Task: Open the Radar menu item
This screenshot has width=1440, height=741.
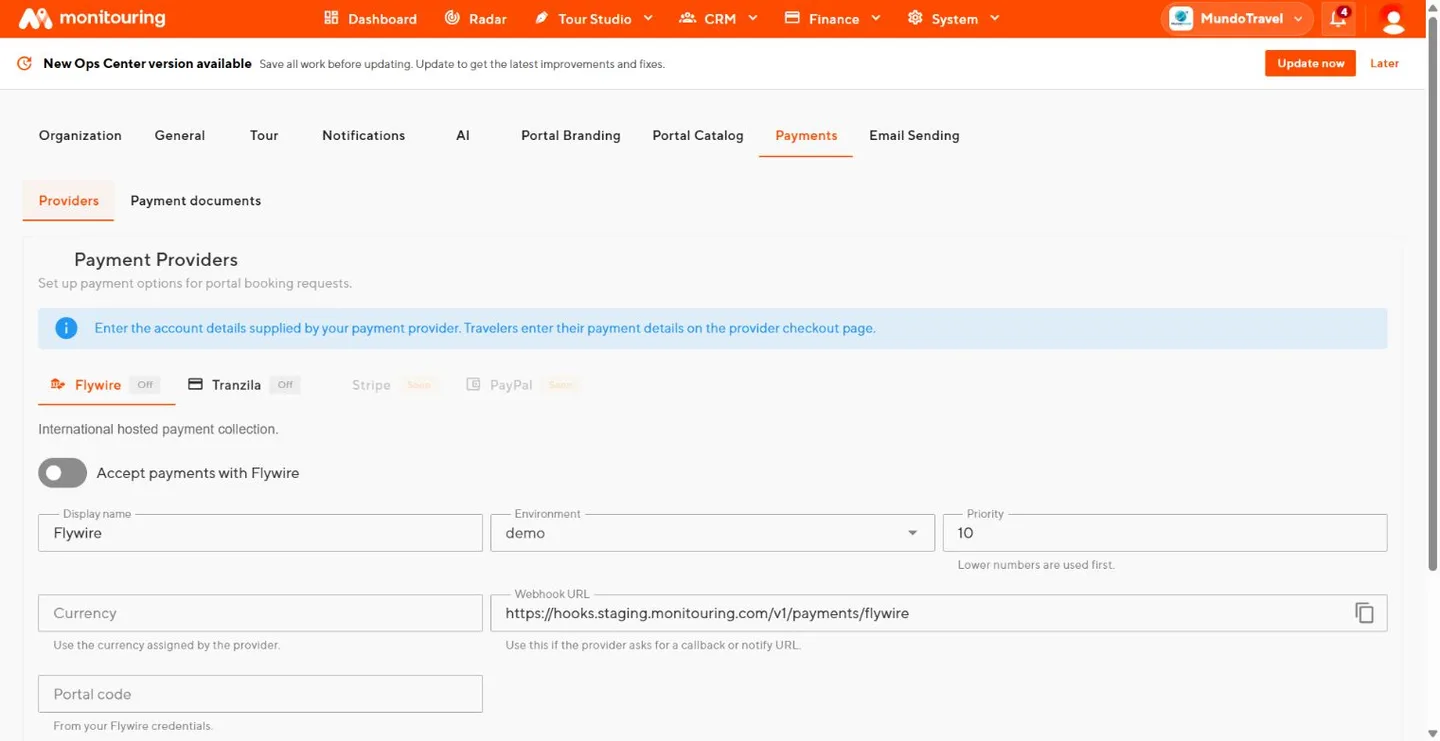Action: click(476, 18)
